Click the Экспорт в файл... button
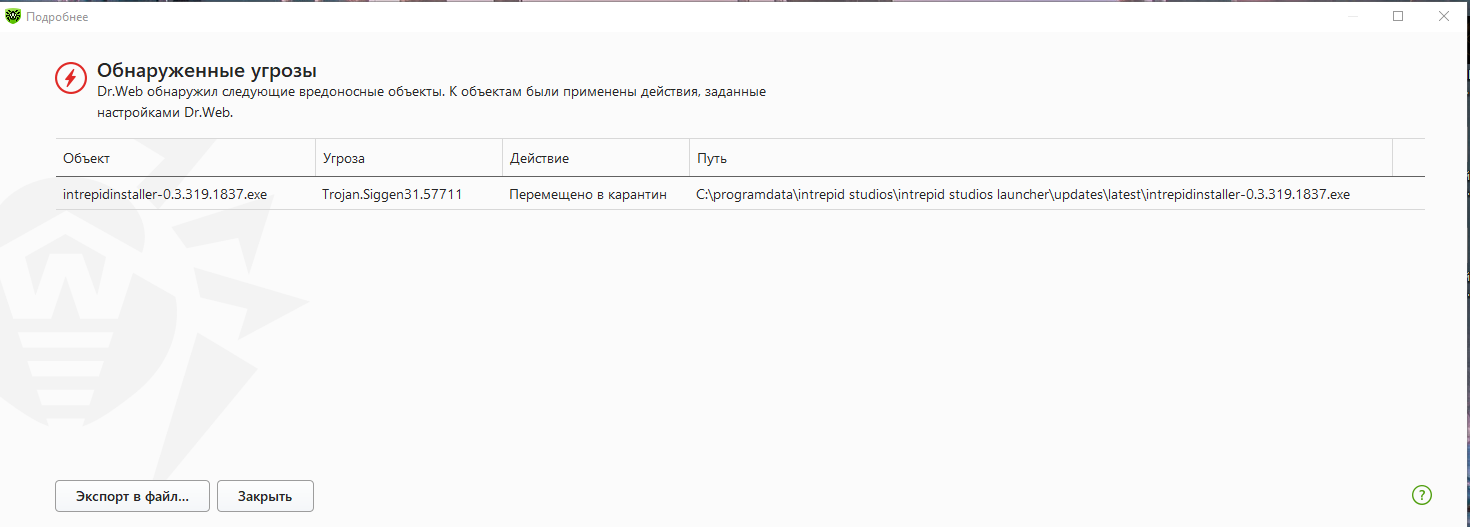 [x=133, y=496]
